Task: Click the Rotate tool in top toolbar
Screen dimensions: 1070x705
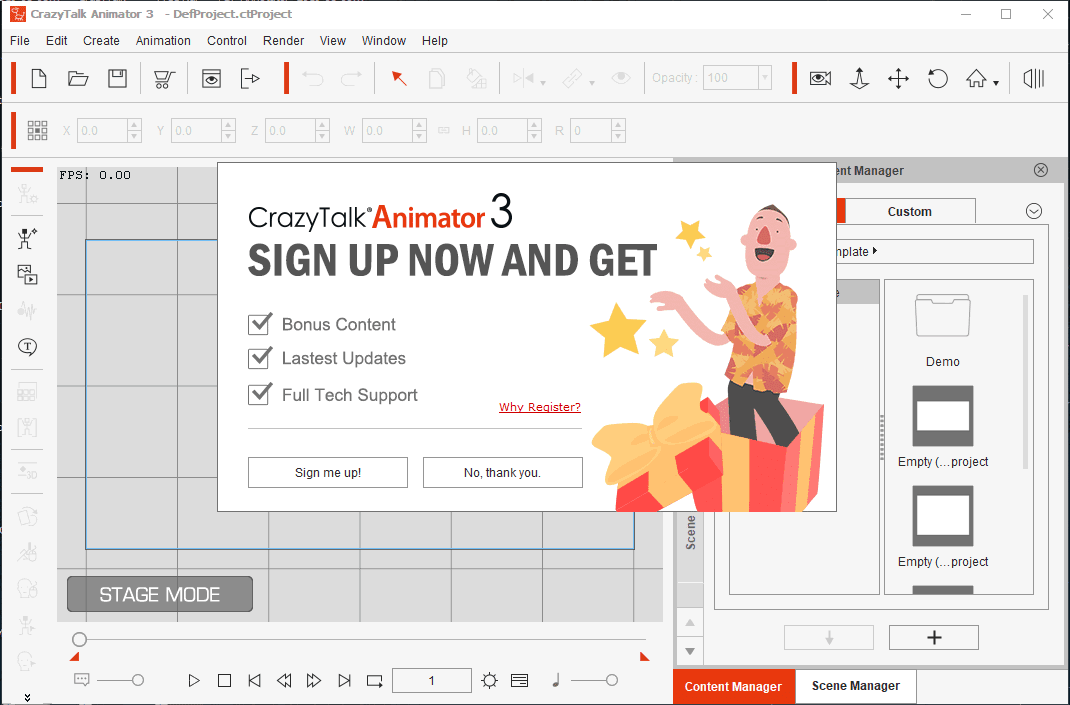Action: tap(938, 78)
